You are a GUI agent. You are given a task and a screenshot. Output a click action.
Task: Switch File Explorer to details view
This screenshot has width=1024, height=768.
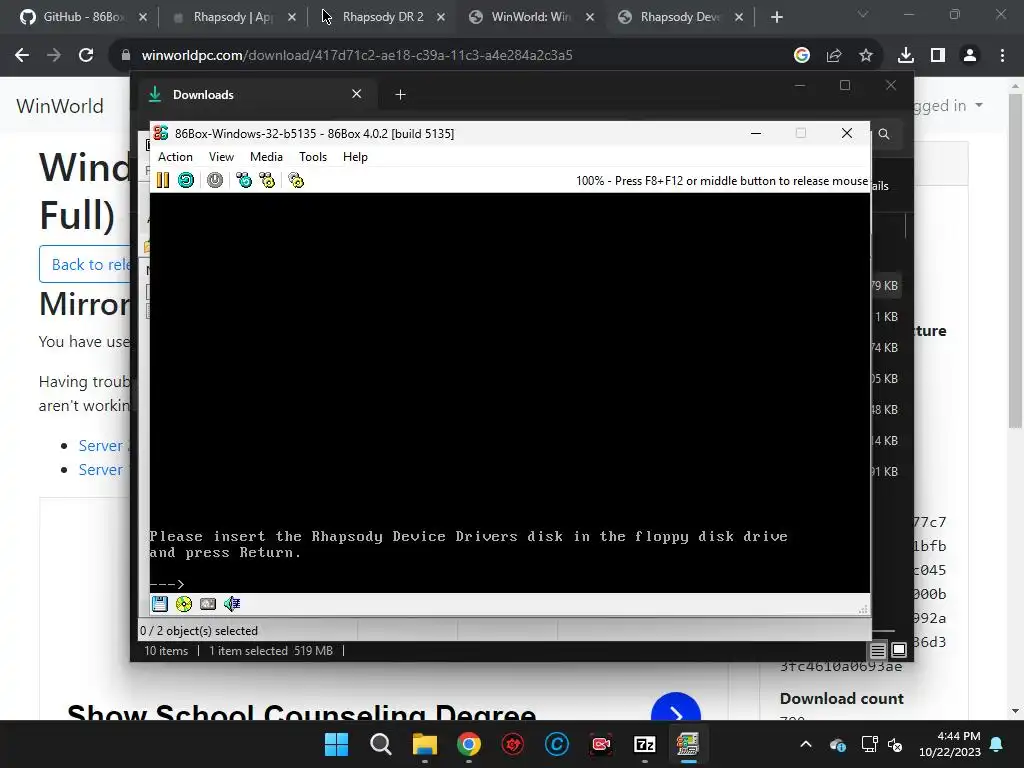point(878,650)
